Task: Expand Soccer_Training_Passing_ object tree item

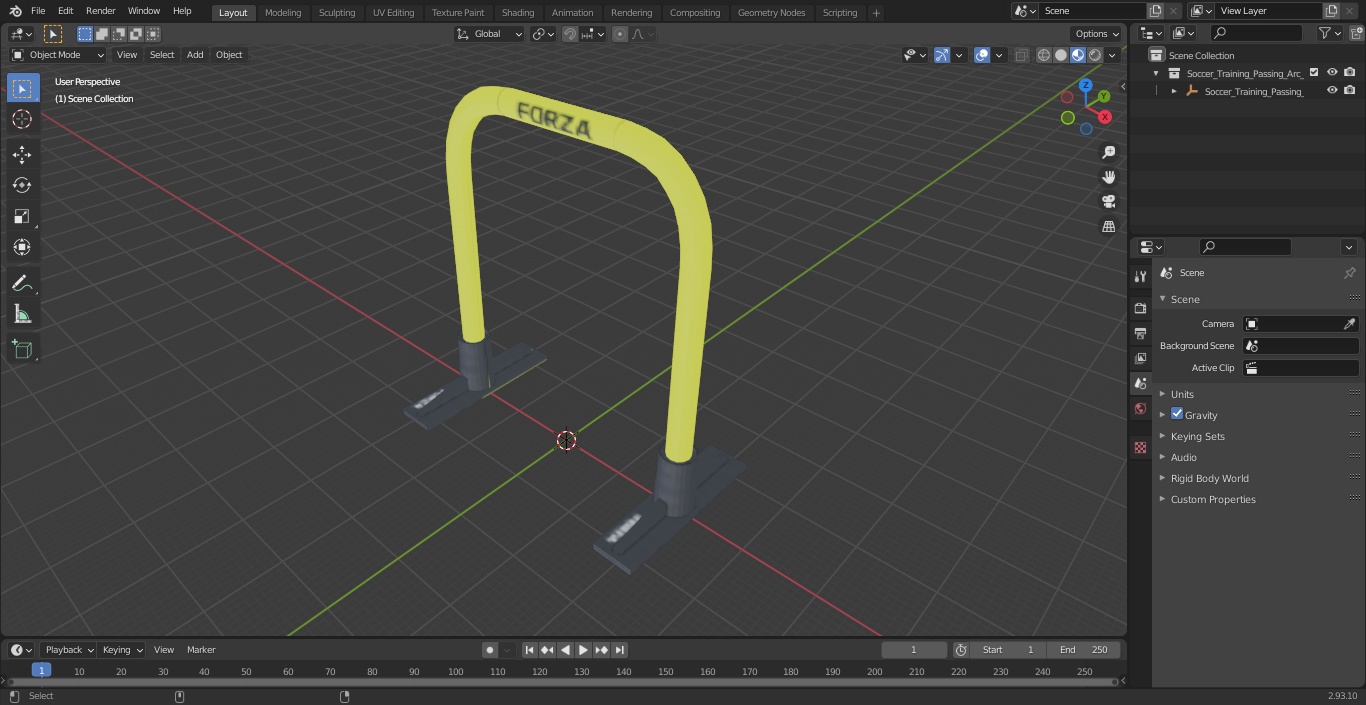Action: (1174, 91)
